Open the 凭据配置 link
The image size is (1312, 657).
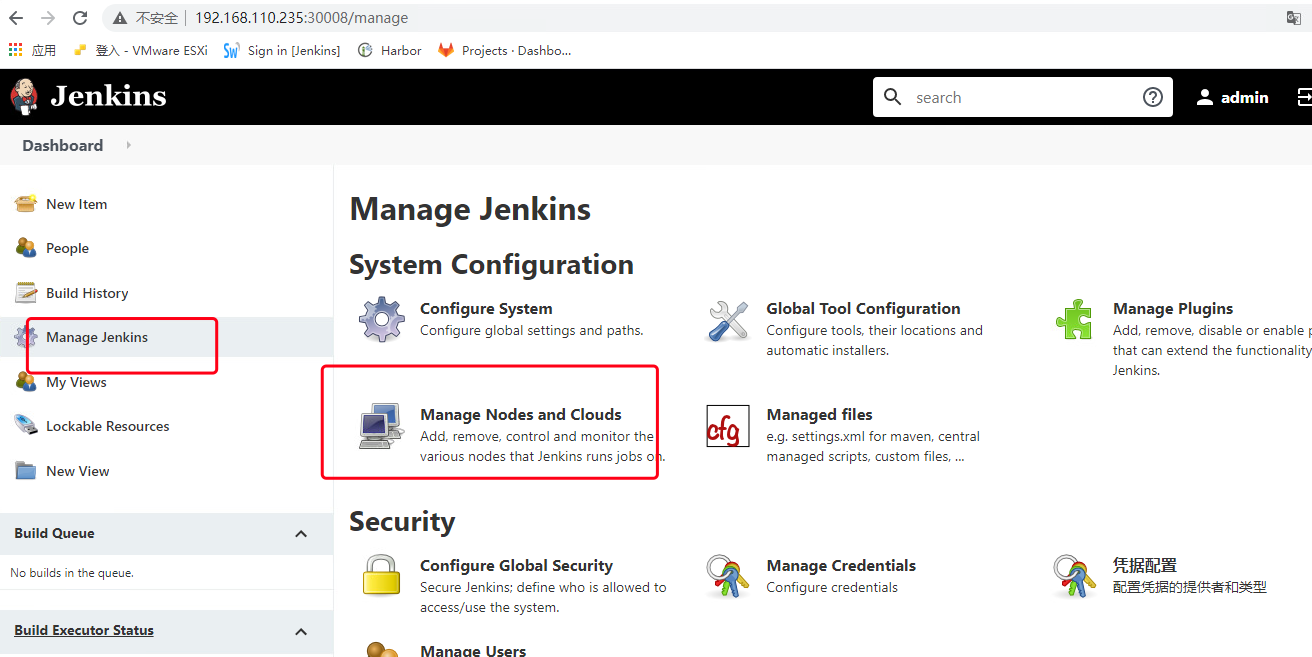[x=1145, y=566]
